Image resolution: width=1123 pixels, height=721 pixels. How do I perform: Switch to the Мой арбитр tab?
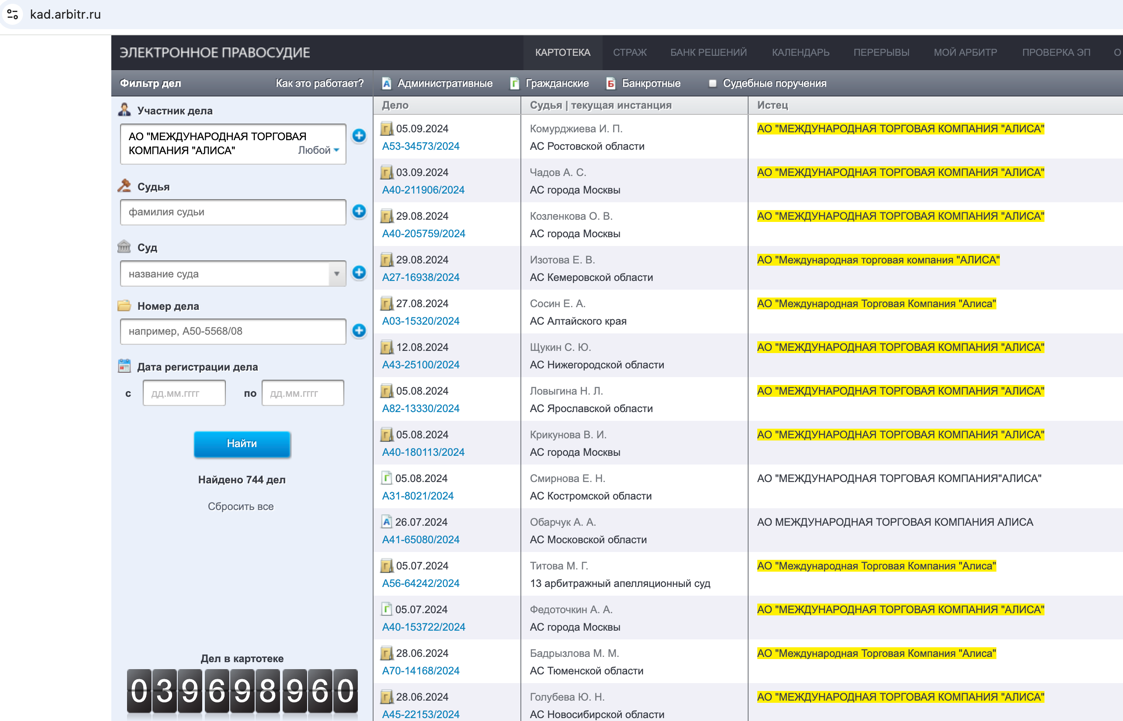[965, 52]
